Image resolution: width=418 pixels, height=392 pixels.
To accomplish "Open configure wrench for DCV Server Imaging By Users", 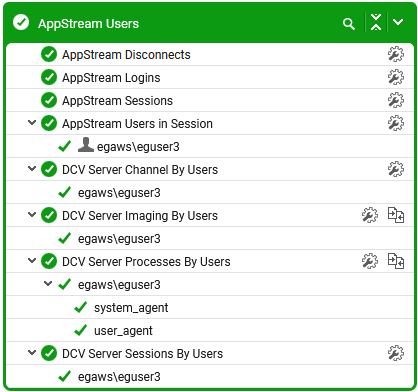I will [x=370, y=215].
